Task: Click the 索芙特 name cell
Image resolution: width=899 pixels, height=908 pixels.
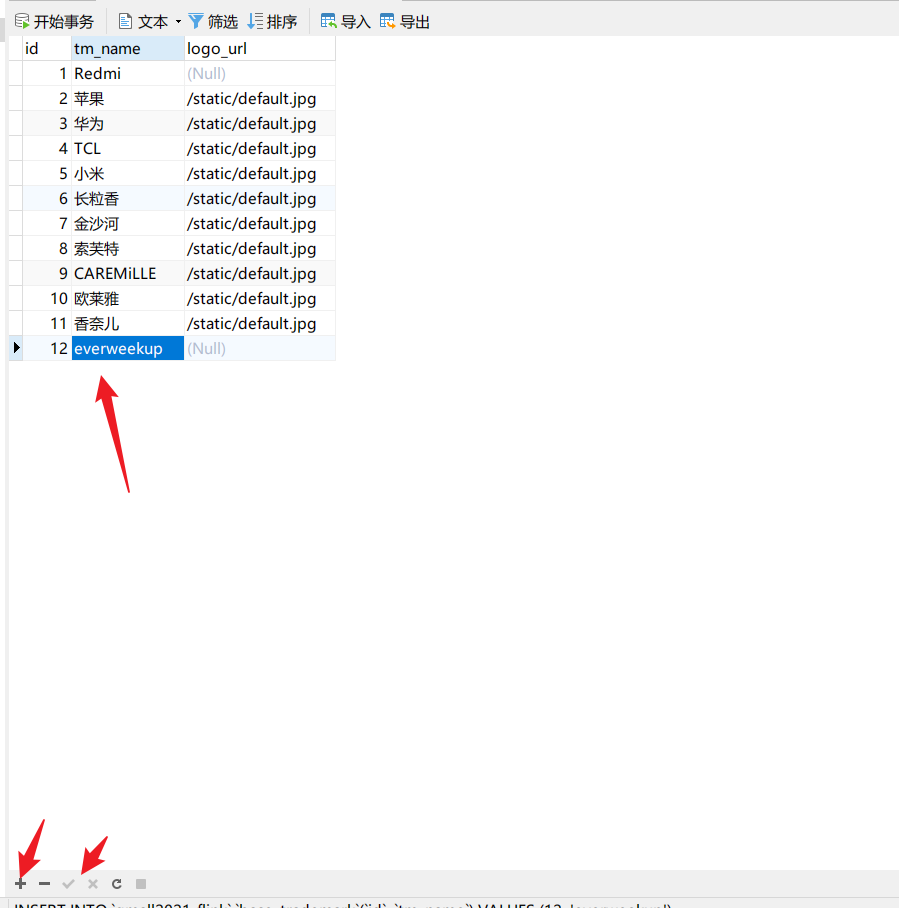Action: pyautogui.click(x=128, y=248)
